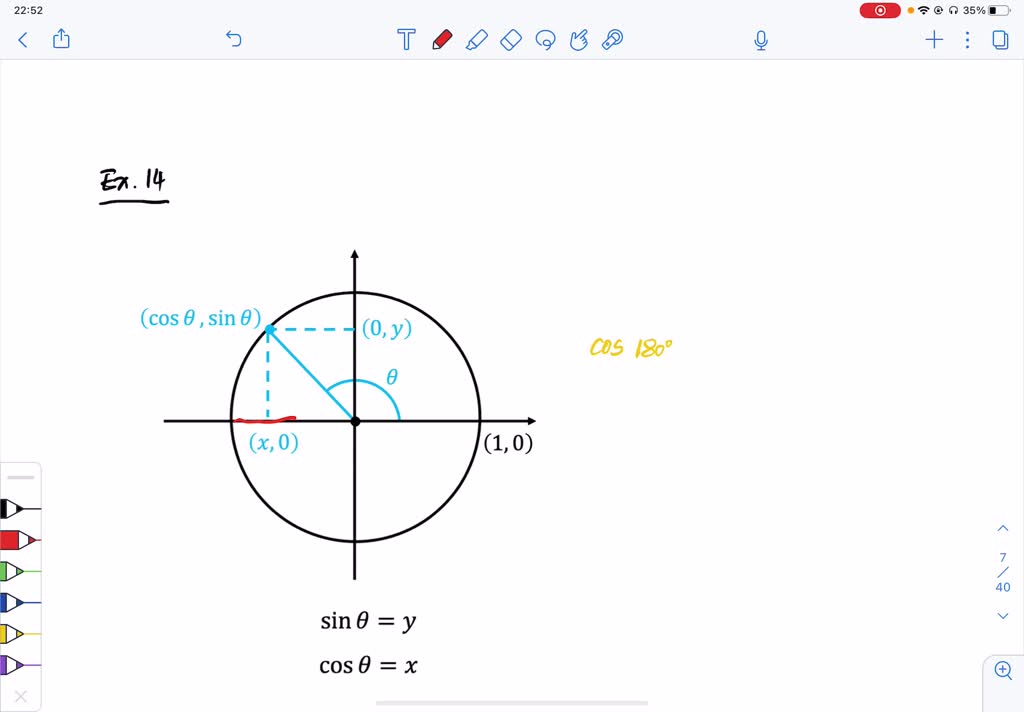Select the Text tool
This screenshot has height=712, width=1024.
point(405,39)
